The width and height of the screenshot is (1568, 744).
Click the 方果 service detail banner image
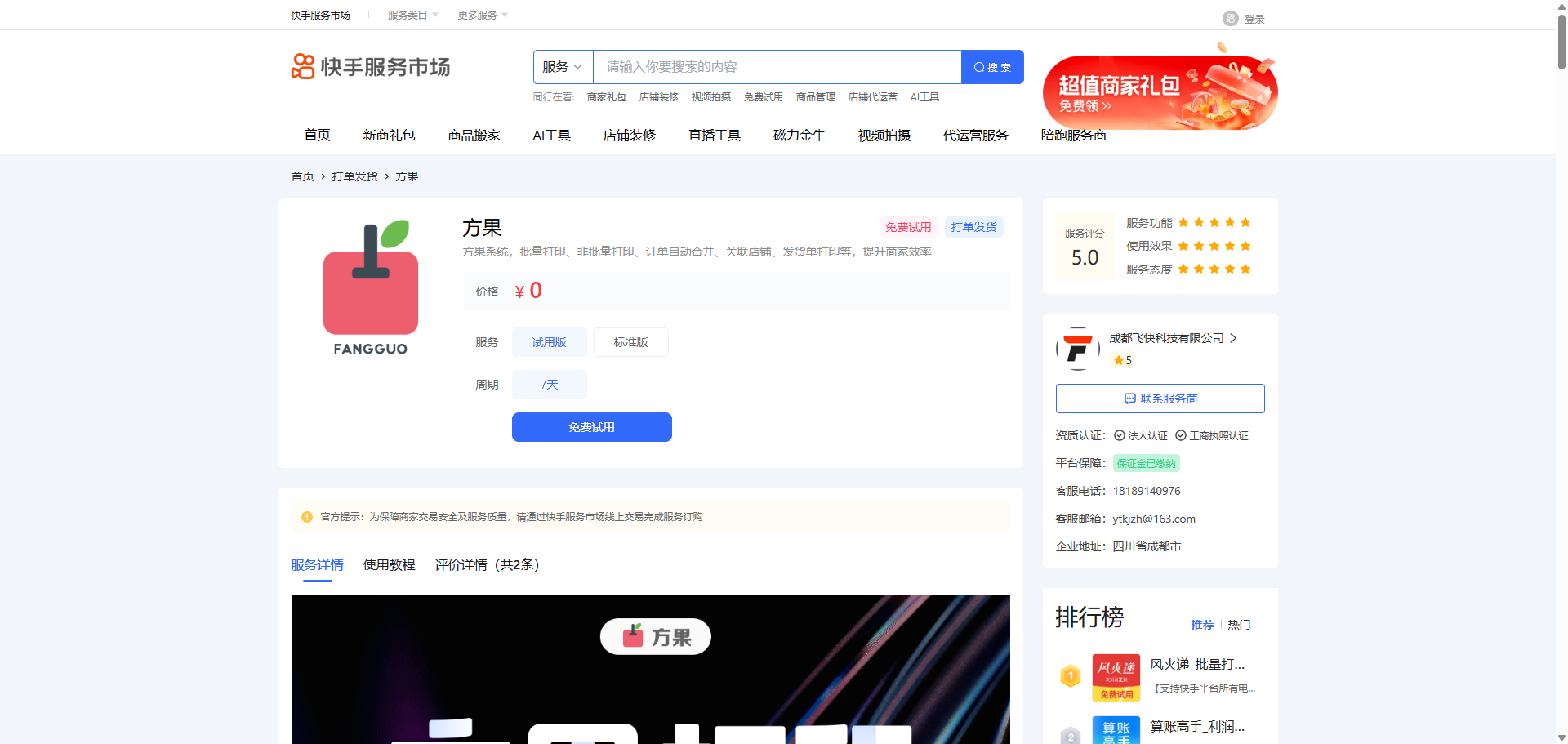coord(651,670)
